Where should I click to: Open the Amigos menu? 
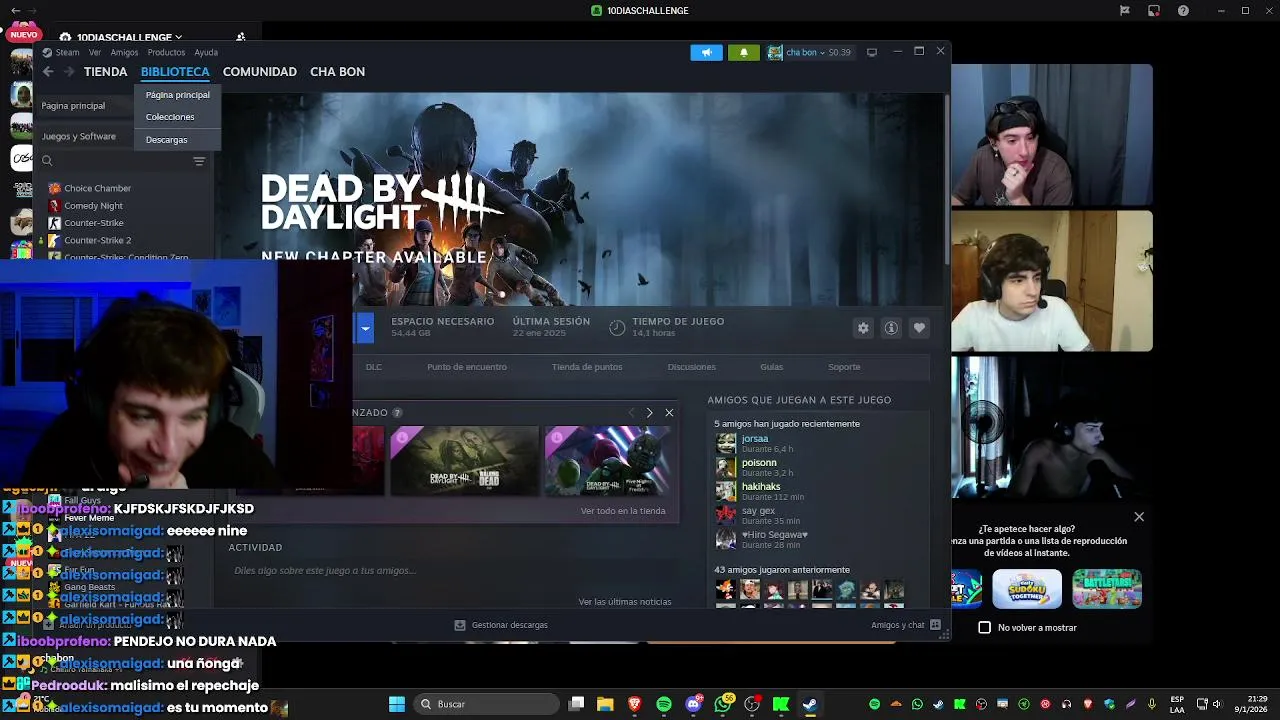click(x=124, y=52)
